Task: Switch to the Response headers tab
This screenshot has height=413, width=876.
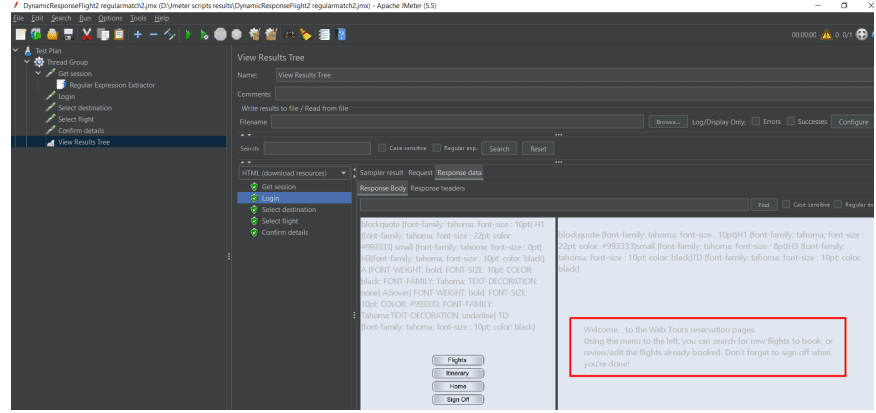Action: click(x=437, y=188)
